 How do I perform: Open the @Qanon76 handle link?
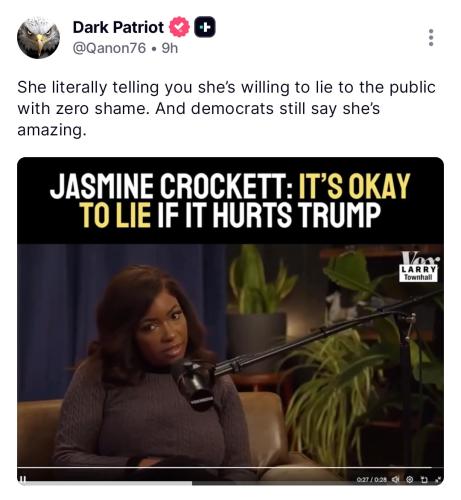click(x=109, y=48)
